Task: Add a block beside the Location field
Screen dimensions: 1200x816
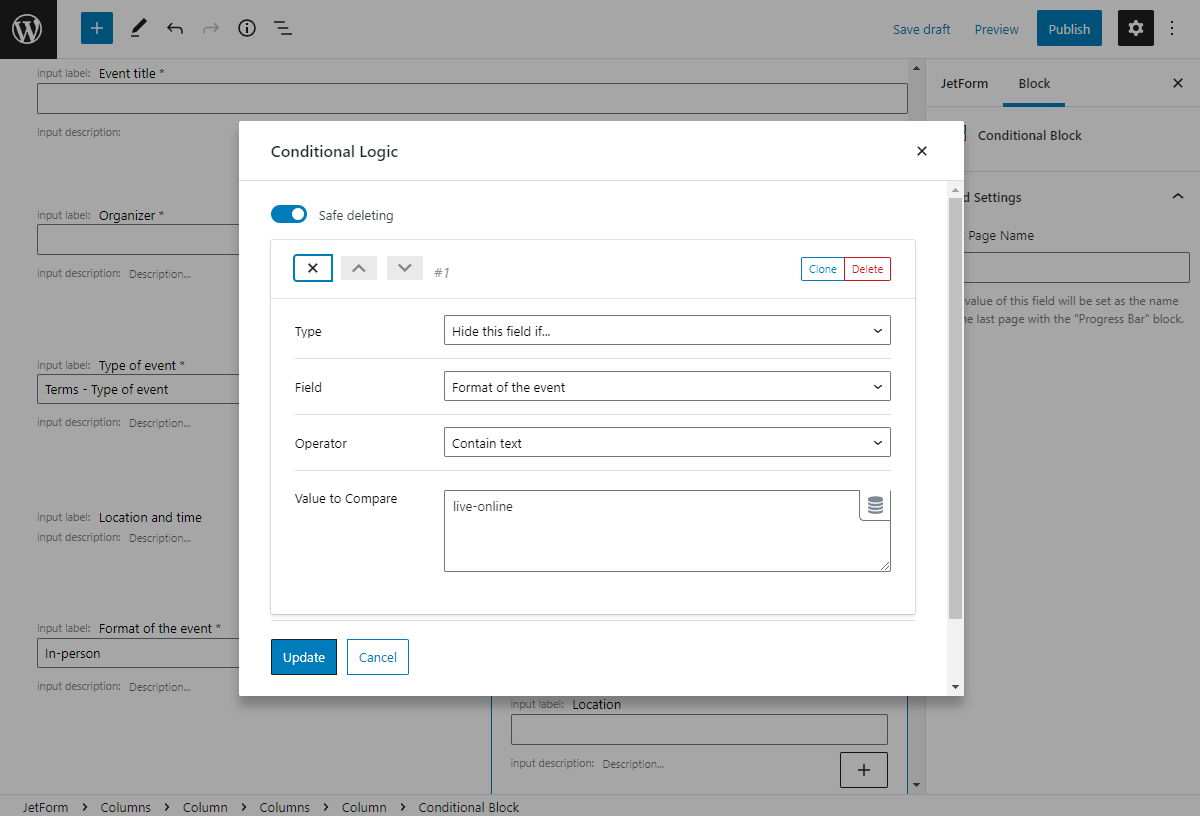Action: tap(863, 769)
